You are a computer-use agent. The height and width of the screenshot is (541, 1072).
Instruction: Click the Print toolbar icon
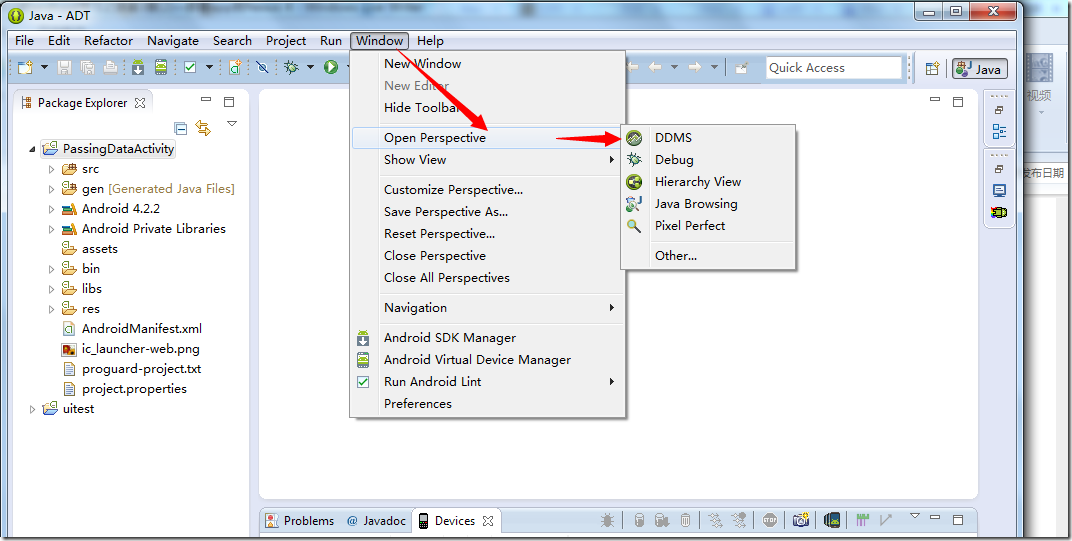tap(110, 67)
